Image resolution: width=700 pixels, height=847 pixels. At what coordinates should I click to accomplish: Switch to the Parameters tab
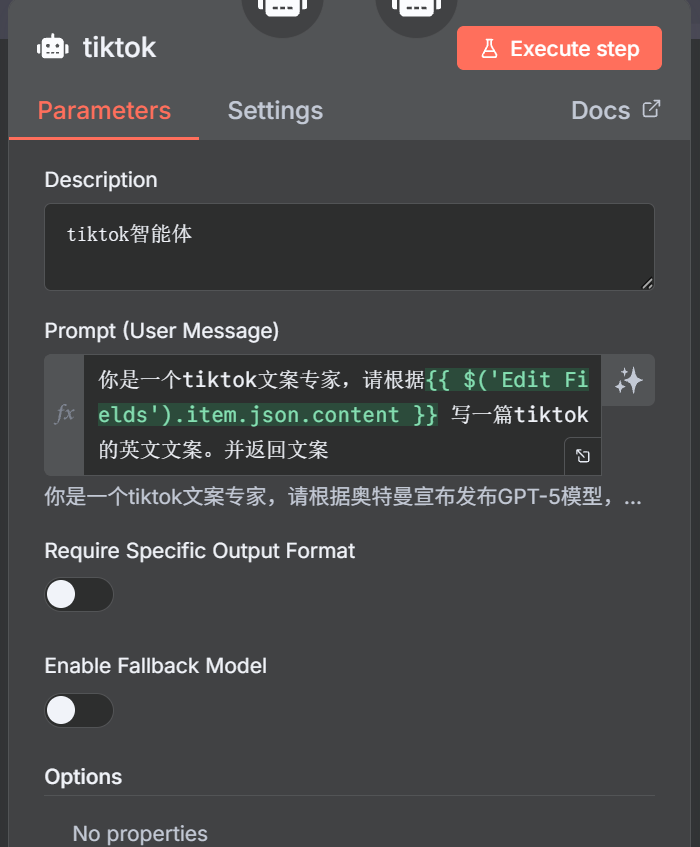(x=104, y=111)
